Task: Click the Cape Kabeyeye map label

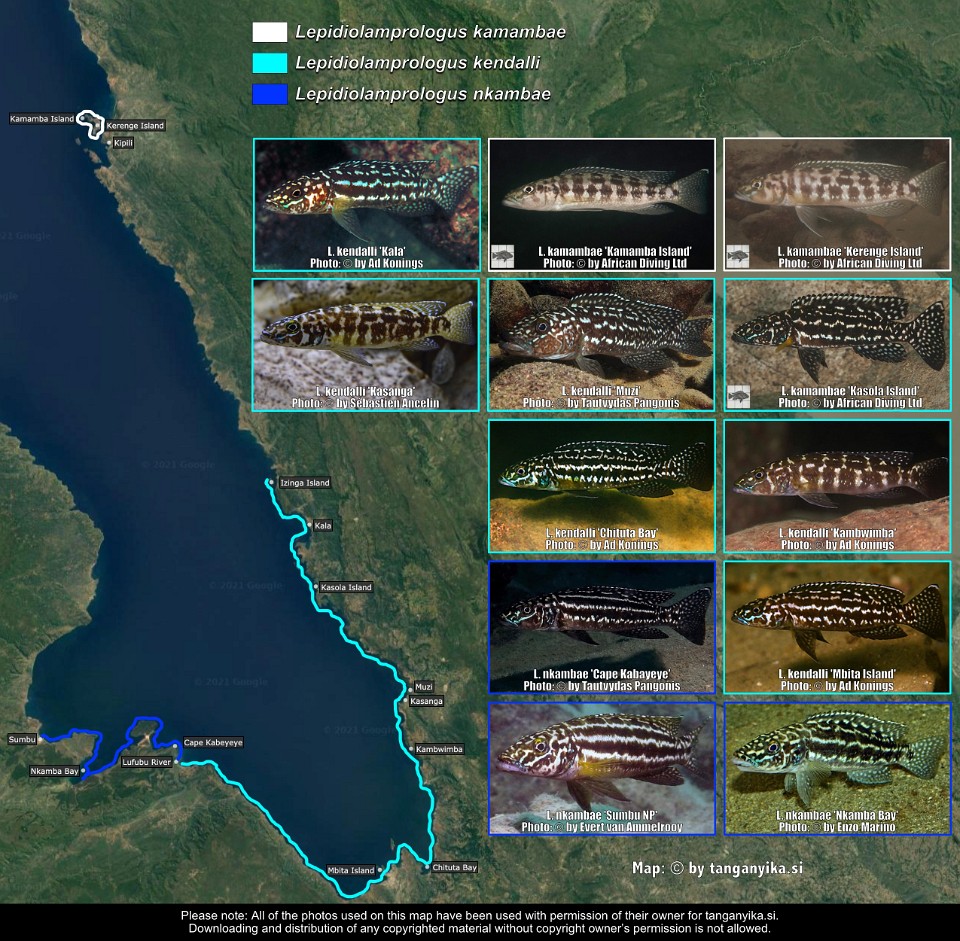Action: [213, 742]
